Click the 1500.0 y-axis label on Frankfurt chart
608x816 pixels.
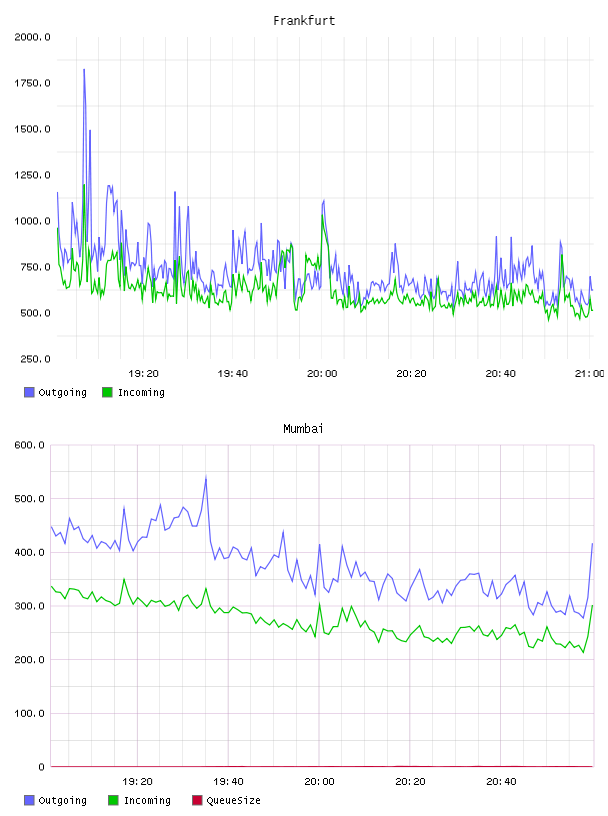[x=32, y=129]
